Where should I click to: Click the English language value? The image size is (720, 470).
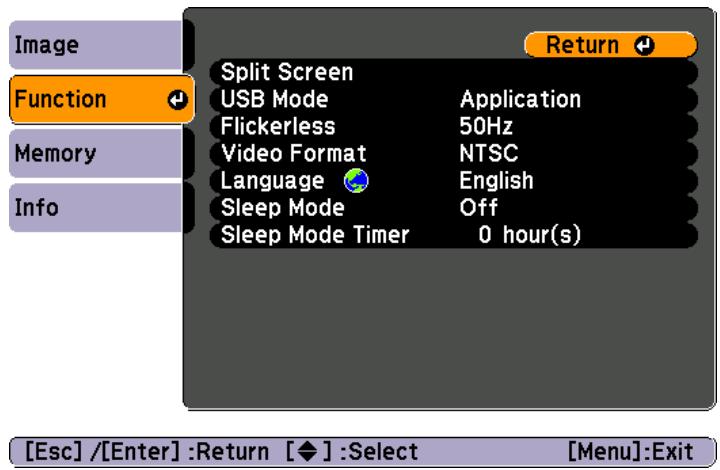[x=496, y=181]
